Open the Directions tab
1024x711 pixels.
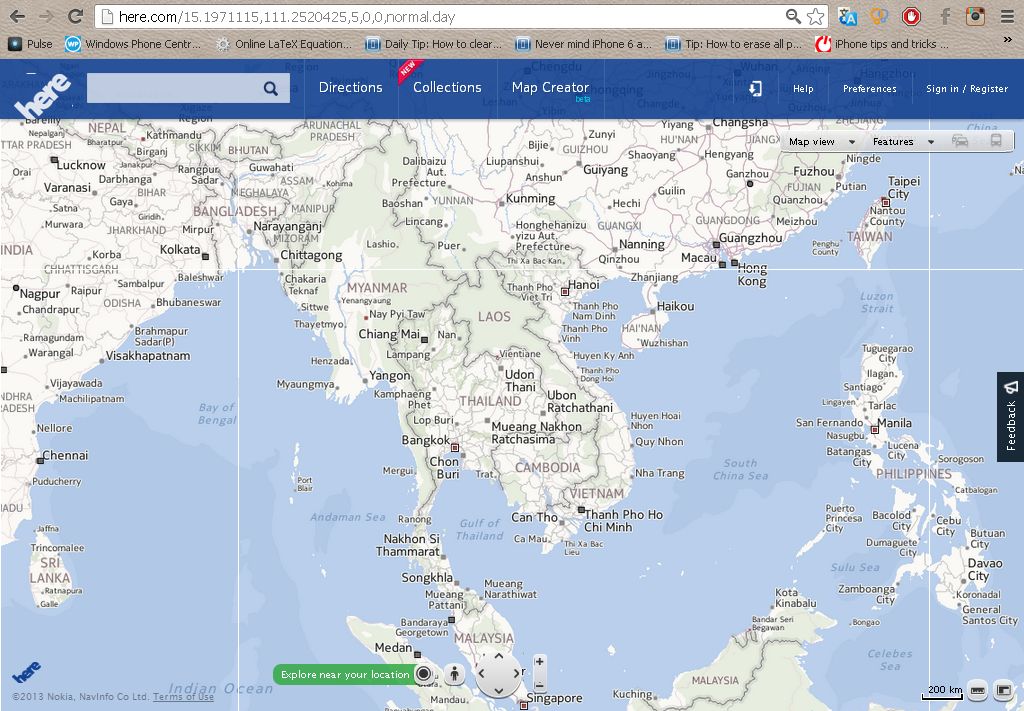[x=351, y=87]
